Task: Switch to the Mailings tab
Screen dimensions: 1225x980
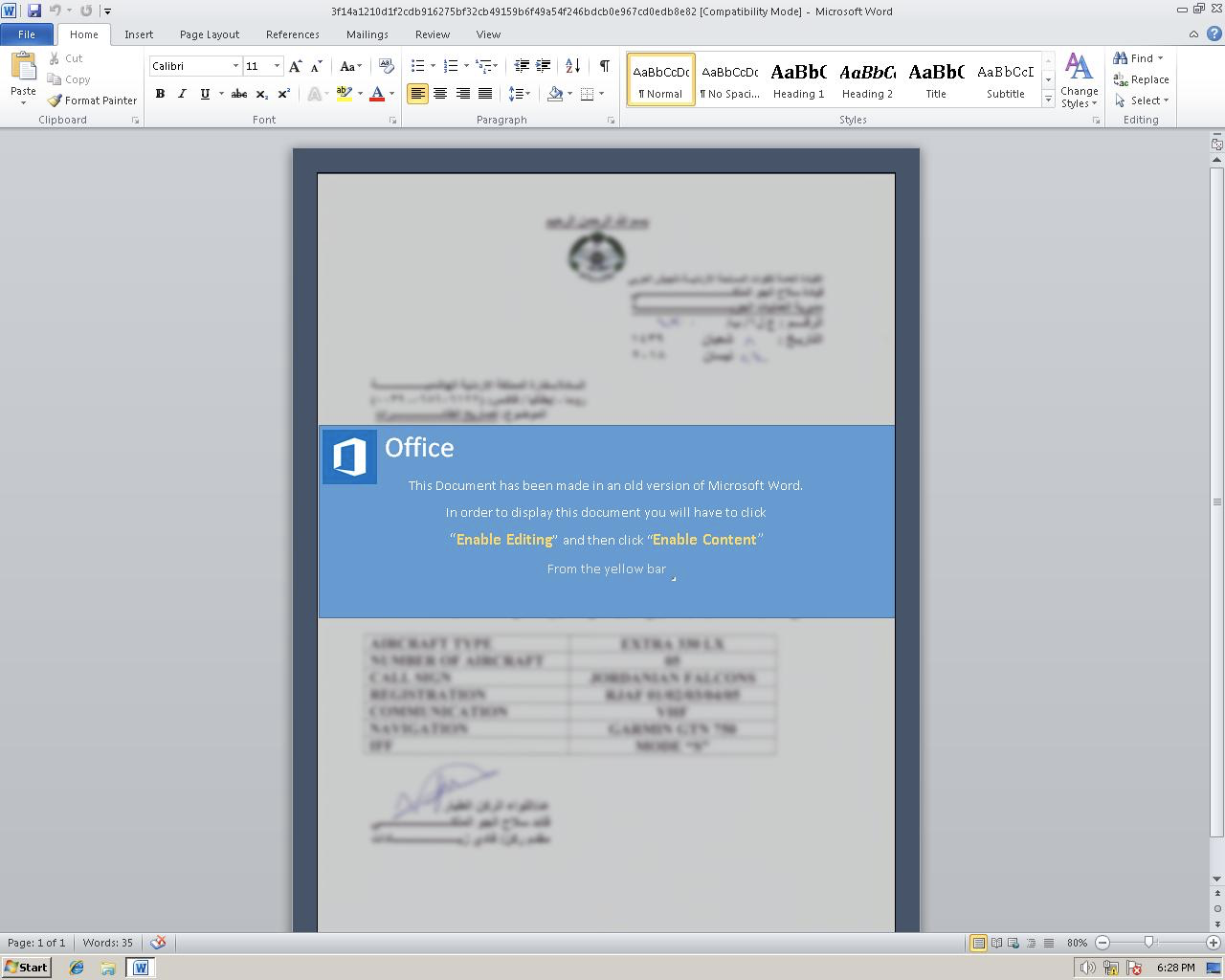Action: coord(367,34)
